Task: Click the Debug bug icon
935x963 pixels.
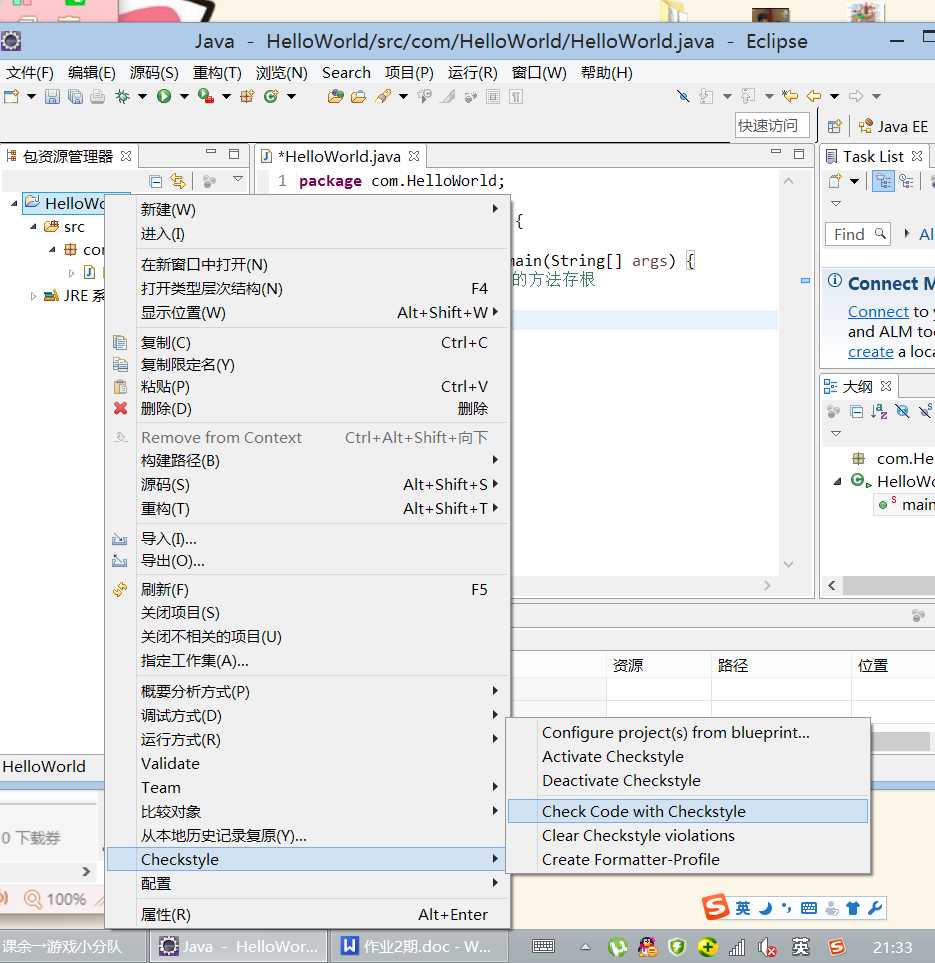Action: coord(123,96)
